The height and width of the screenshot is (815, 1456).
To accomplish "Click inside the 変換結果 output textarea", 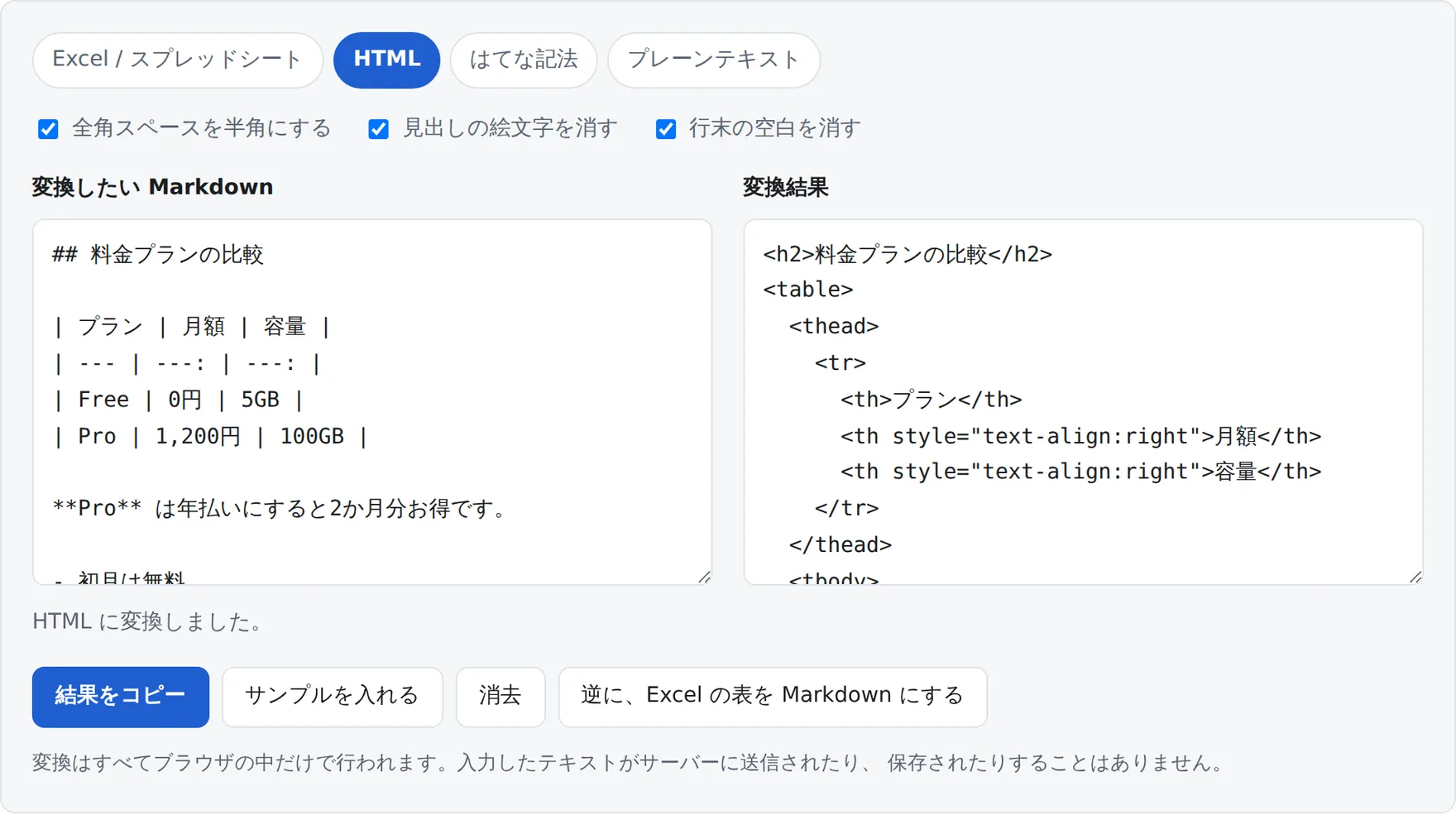I will [1084, 402].
